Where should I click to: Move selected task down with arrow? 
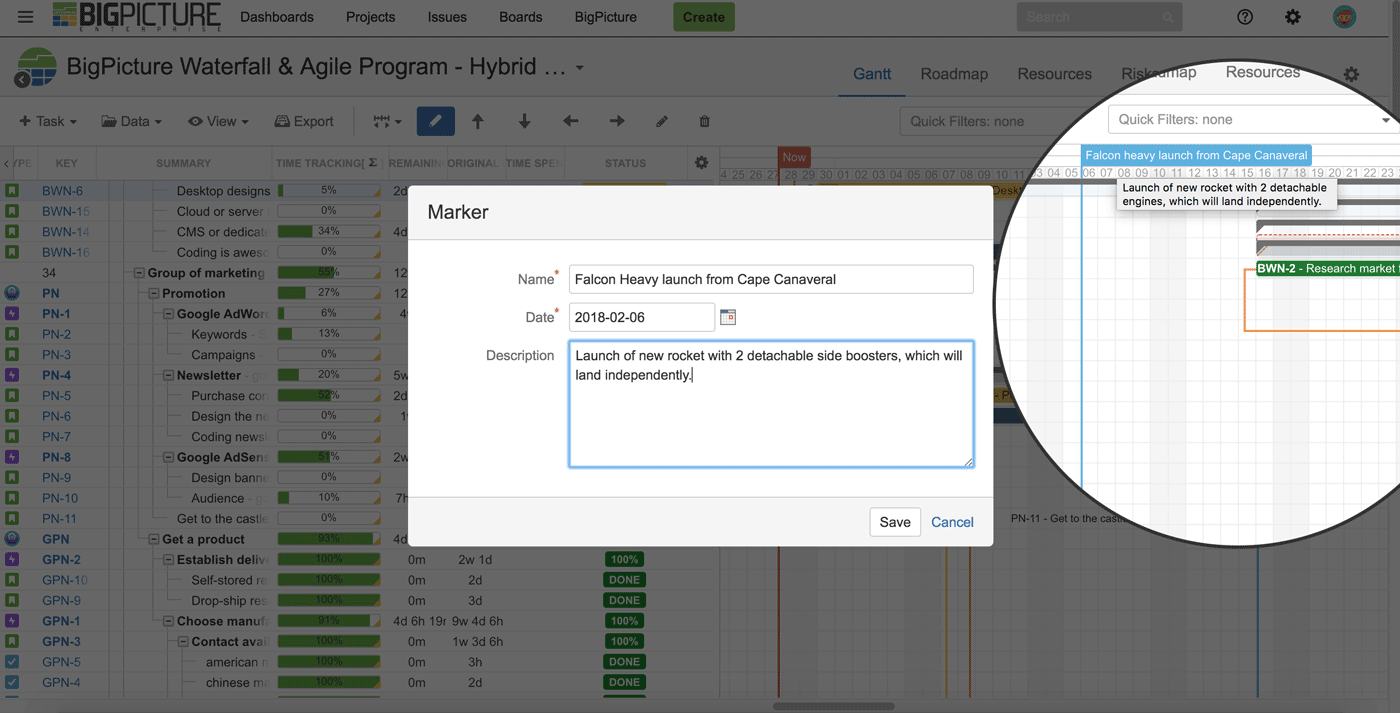[x=524, y=121]
